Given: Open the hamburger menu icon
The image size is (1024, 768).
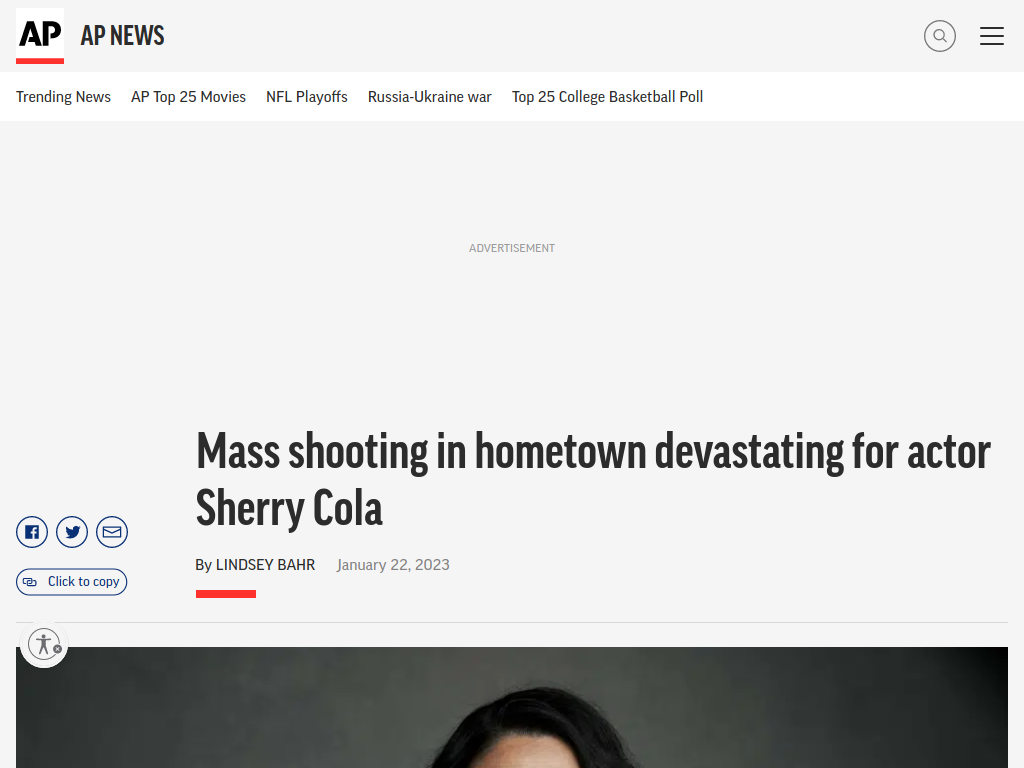Looking at the screenshot, I should (991, 36).
